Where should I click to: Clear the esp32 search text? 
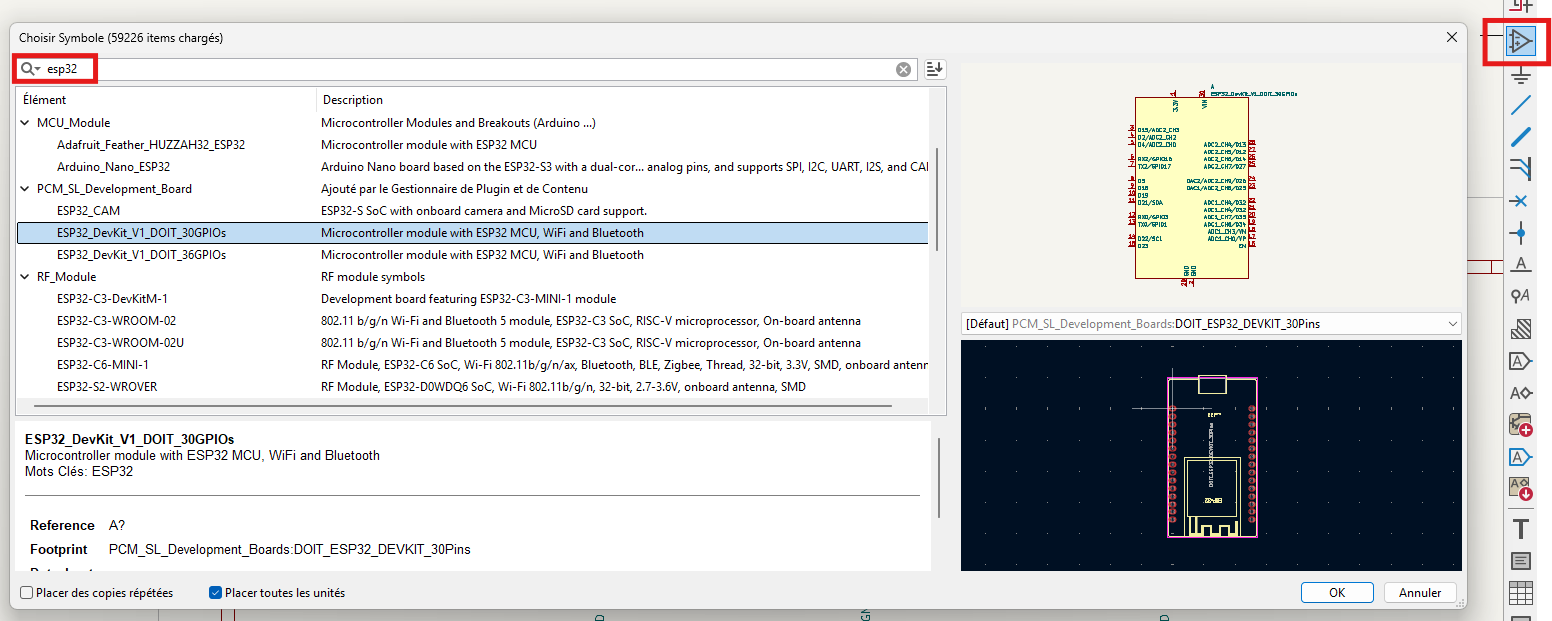tap(903, 69)
